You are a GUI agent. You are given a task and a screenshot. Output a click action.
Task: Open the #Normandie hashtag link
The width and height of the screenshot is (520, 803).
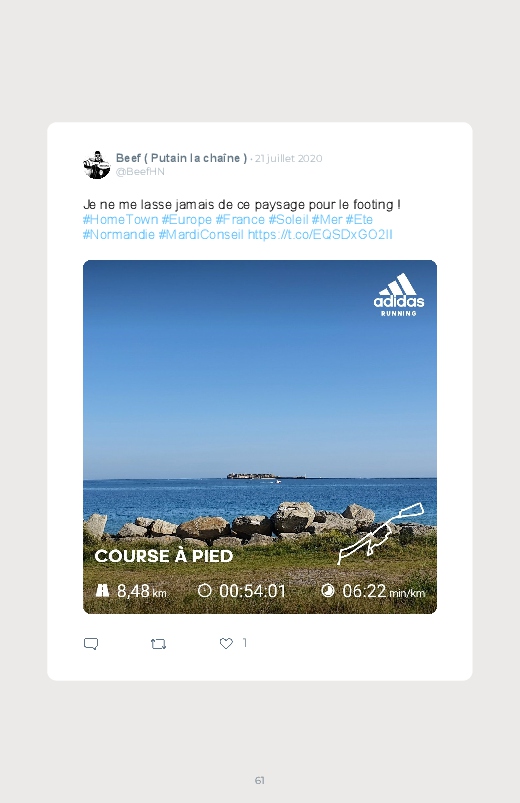119,235
